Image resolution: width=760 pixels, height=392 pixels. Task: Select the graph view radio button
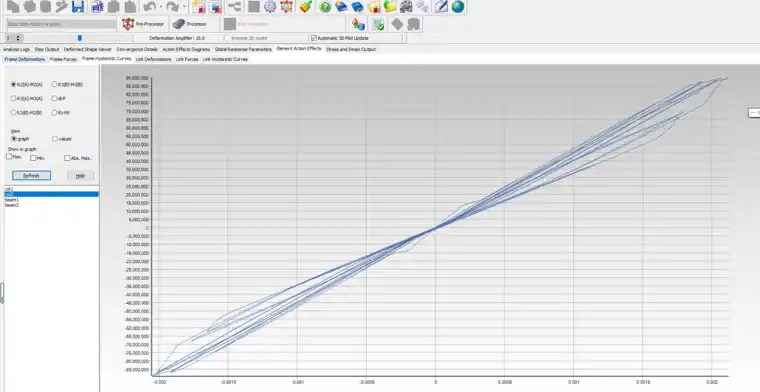click(14, 139)
